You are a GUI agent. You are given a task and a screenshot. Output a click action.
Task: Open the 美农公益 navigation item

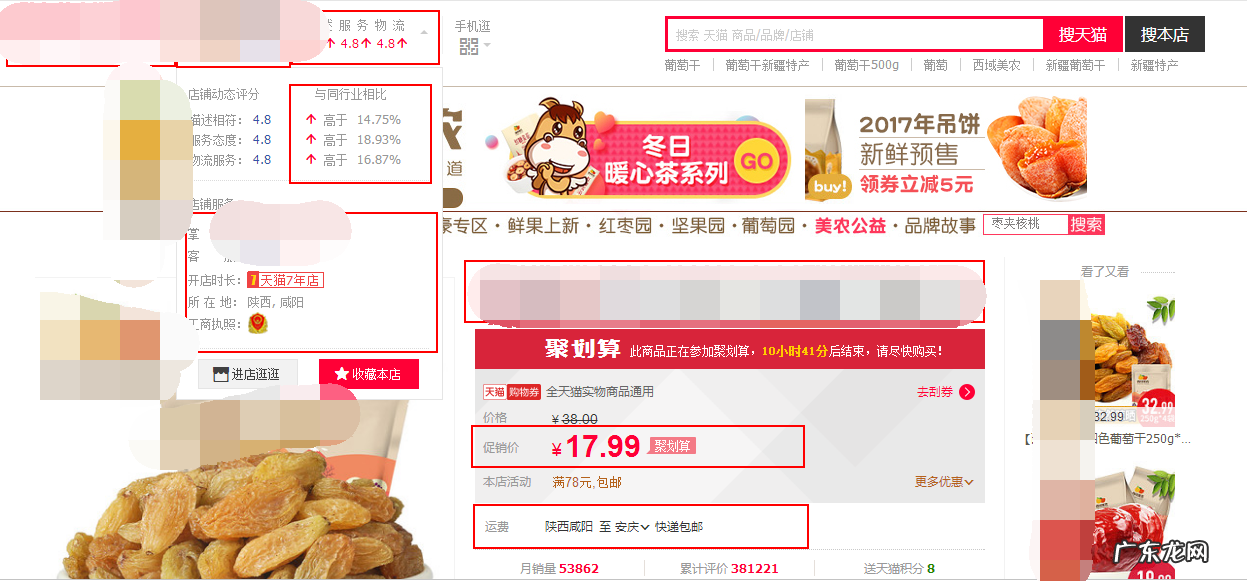850,226
